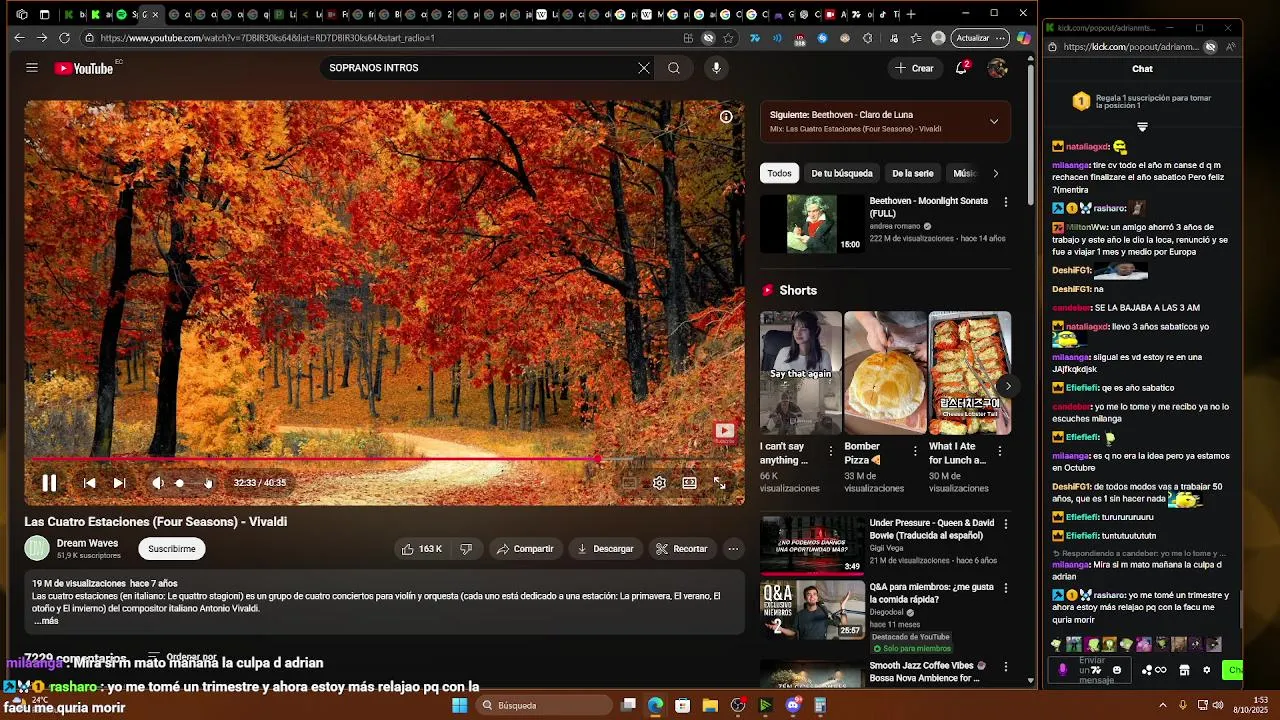Toggle video subtitles button
Viewport: 1280px width, 720px height.
tap(629, 483)
